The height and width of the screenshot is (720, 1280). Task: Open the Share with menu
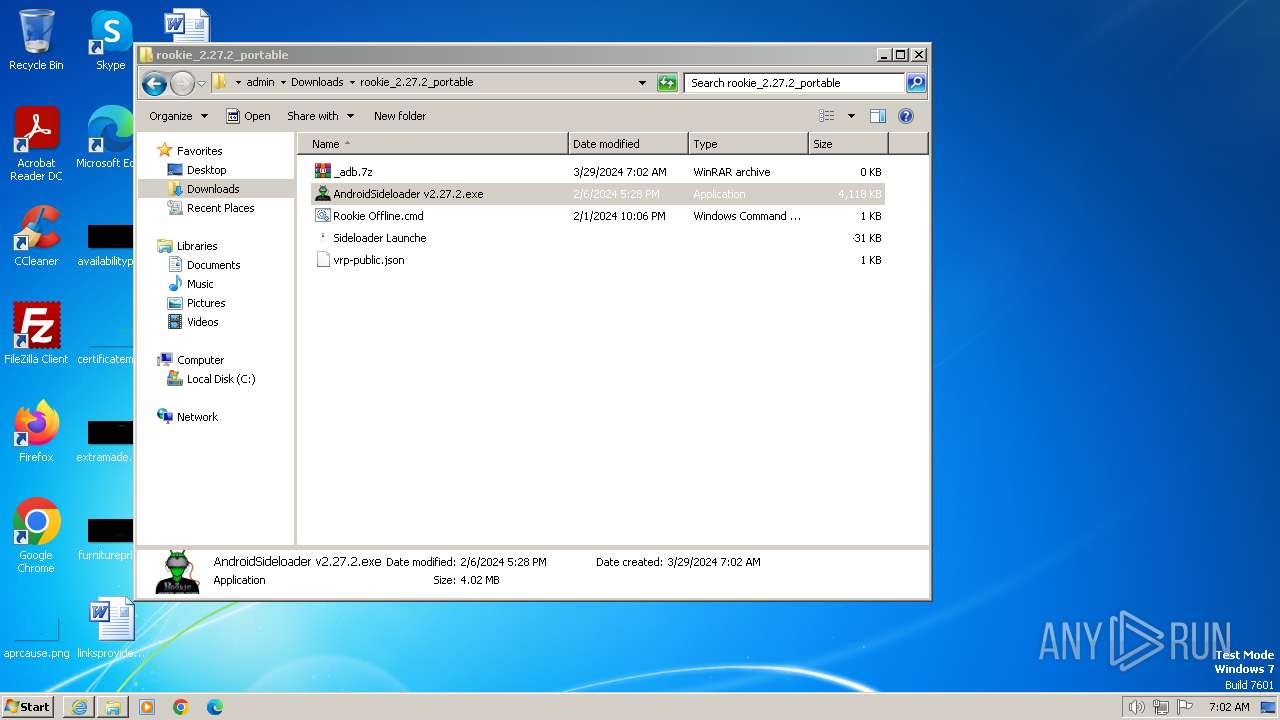pyautogui.click(x=320, y=116)
